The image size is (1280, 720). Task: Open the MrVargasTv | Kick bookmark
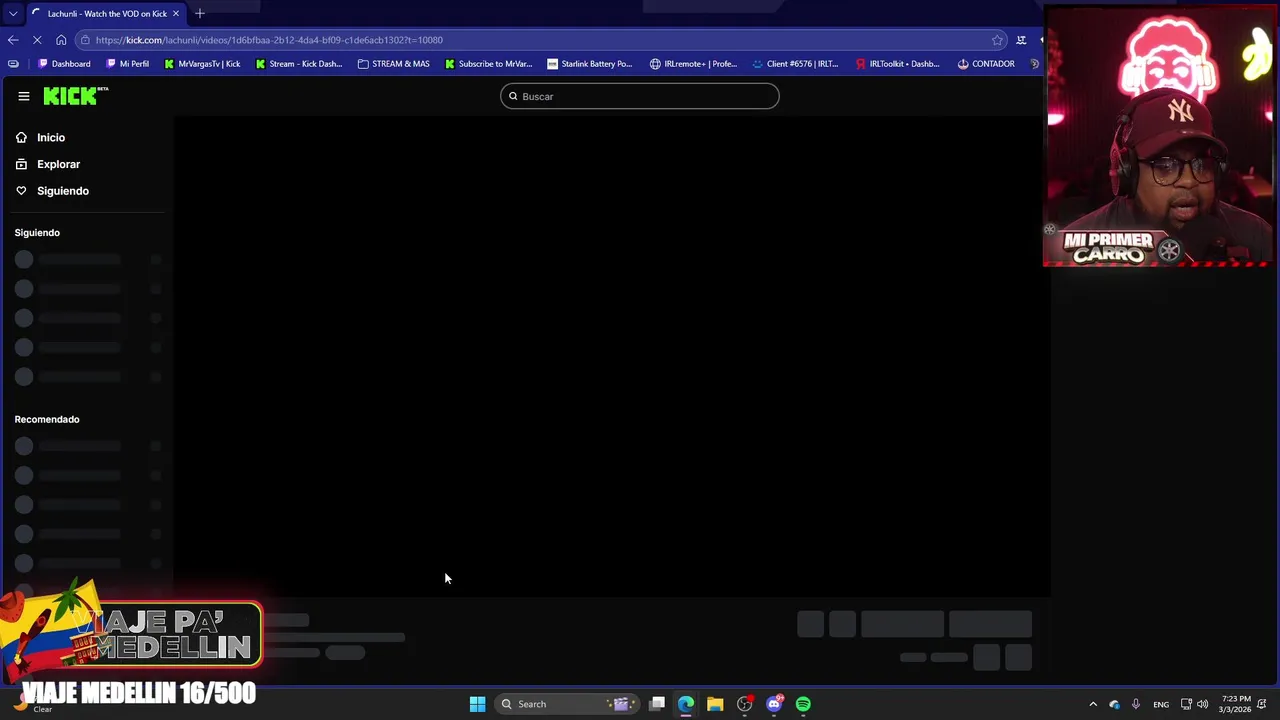[202, 64]
